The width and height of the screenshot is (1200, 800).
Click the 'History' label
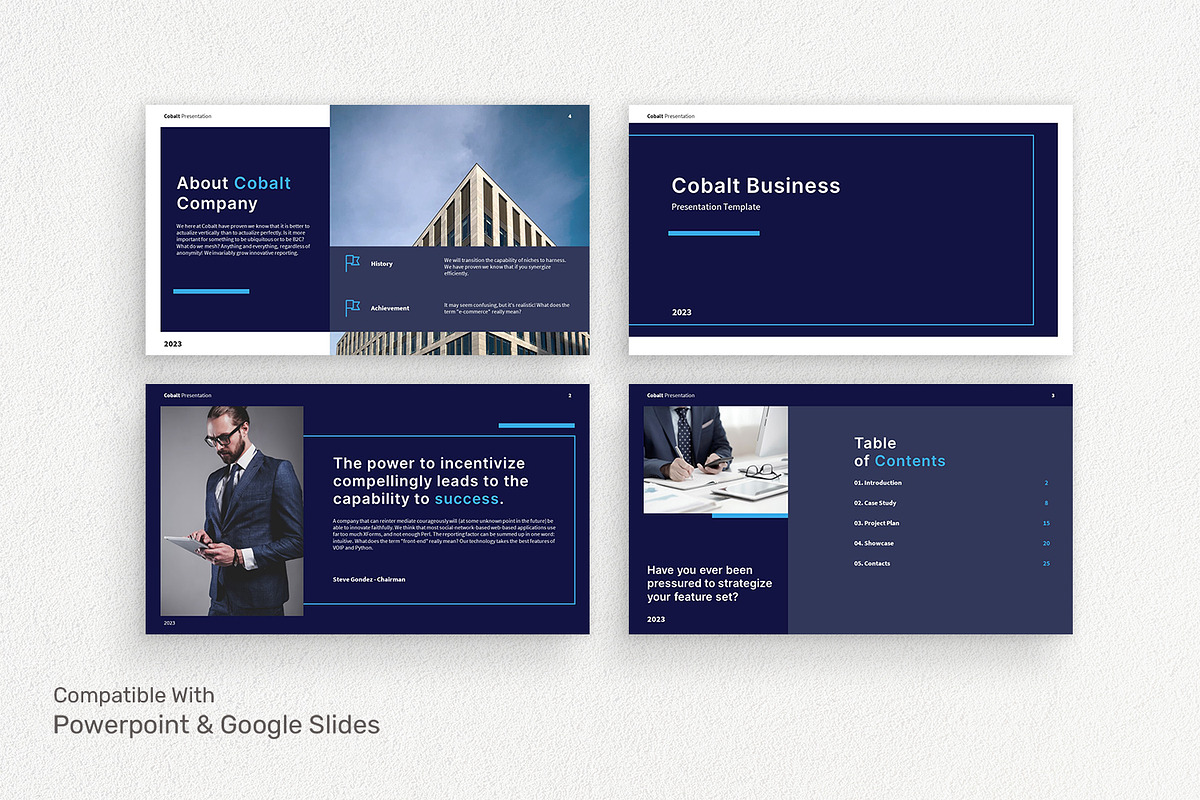pyautogui.click(x=382, y=264)
